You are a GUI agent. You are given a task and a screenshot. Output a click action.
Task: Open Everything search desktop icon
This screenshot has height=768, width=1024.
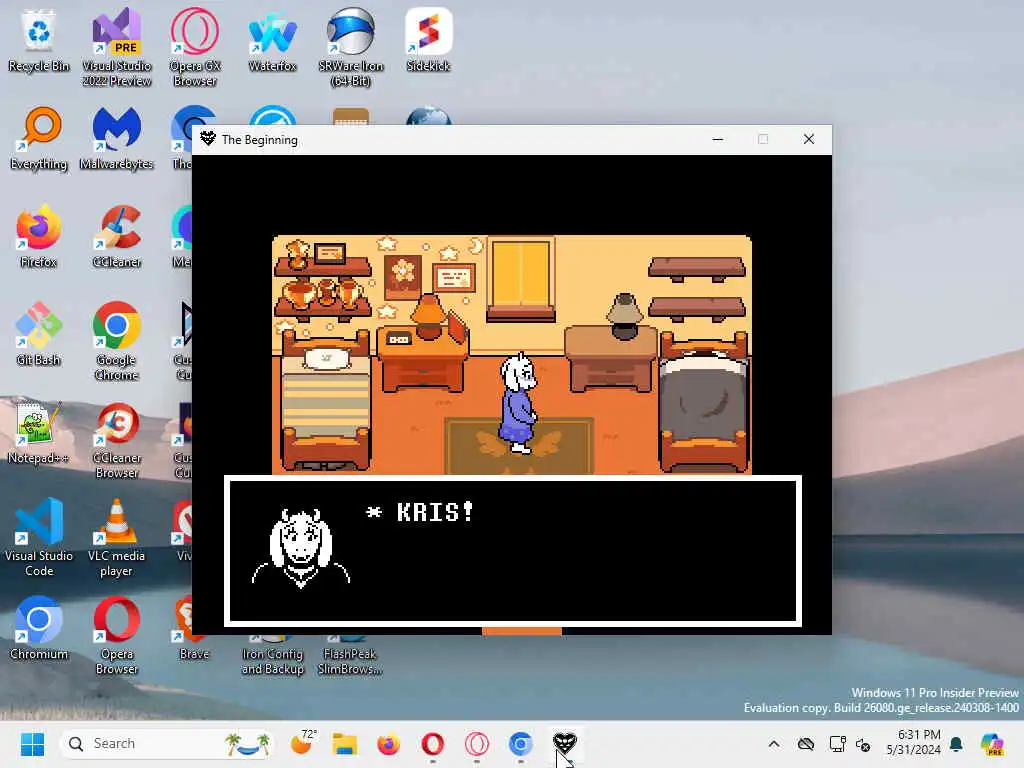(x=39, y=138)
